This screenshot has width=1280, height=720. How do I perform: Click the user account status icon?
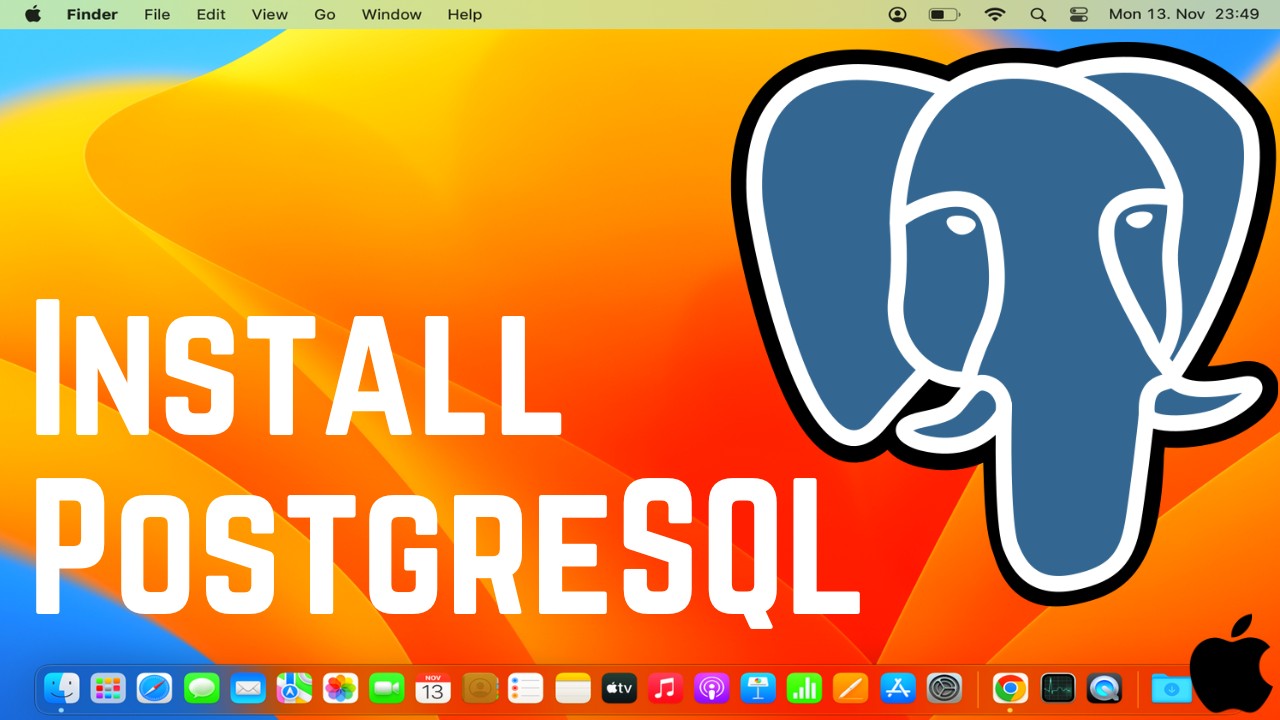tap(898, 14)
